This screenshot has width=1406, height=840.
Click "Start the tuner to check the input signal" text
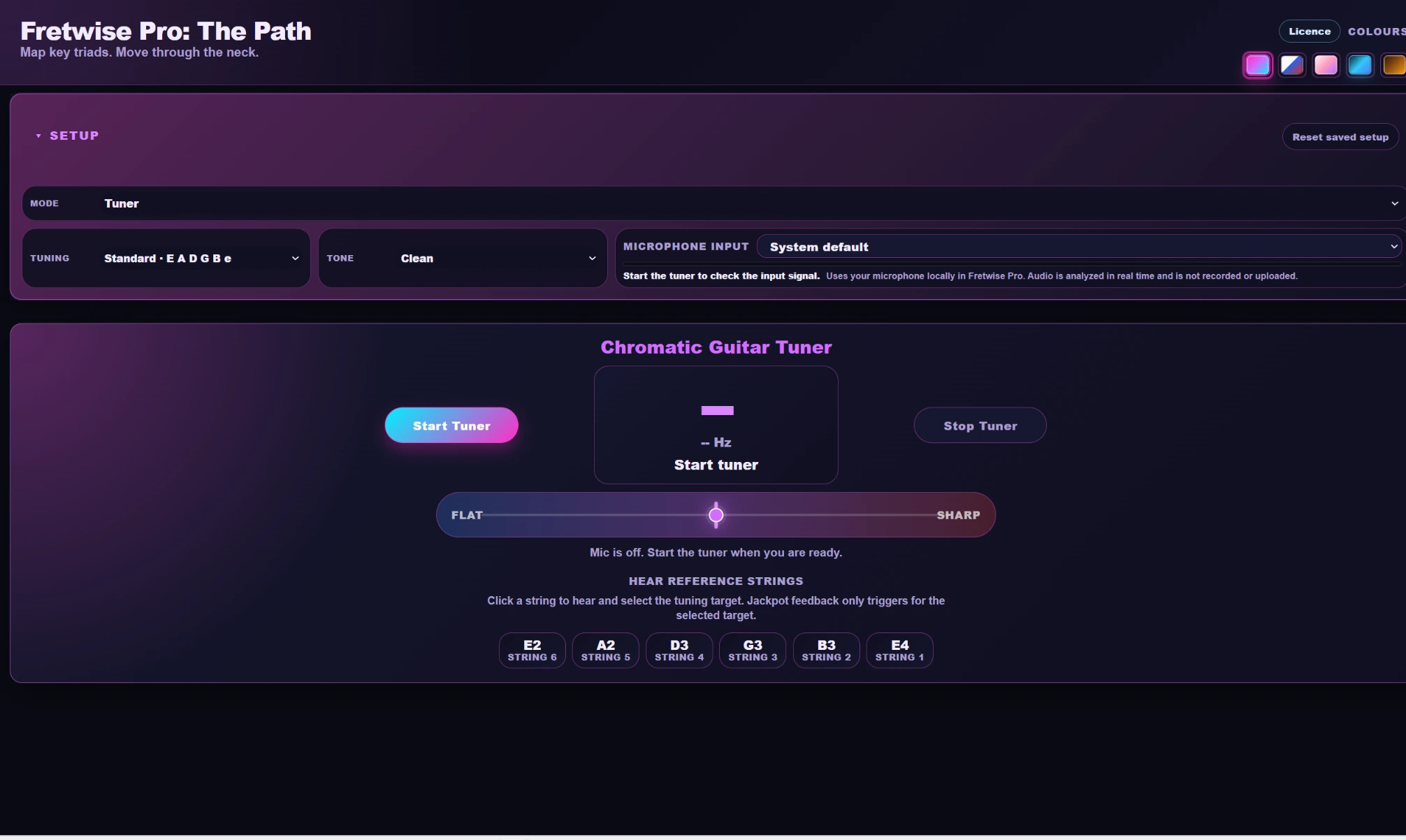coord(721,276)
